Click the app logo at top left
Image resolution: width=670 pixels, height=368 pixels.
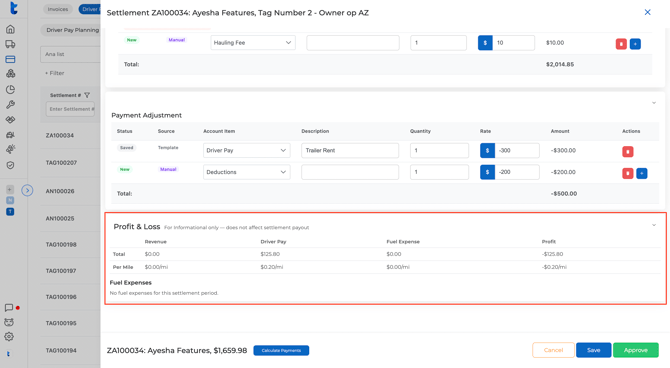point(13,8)
